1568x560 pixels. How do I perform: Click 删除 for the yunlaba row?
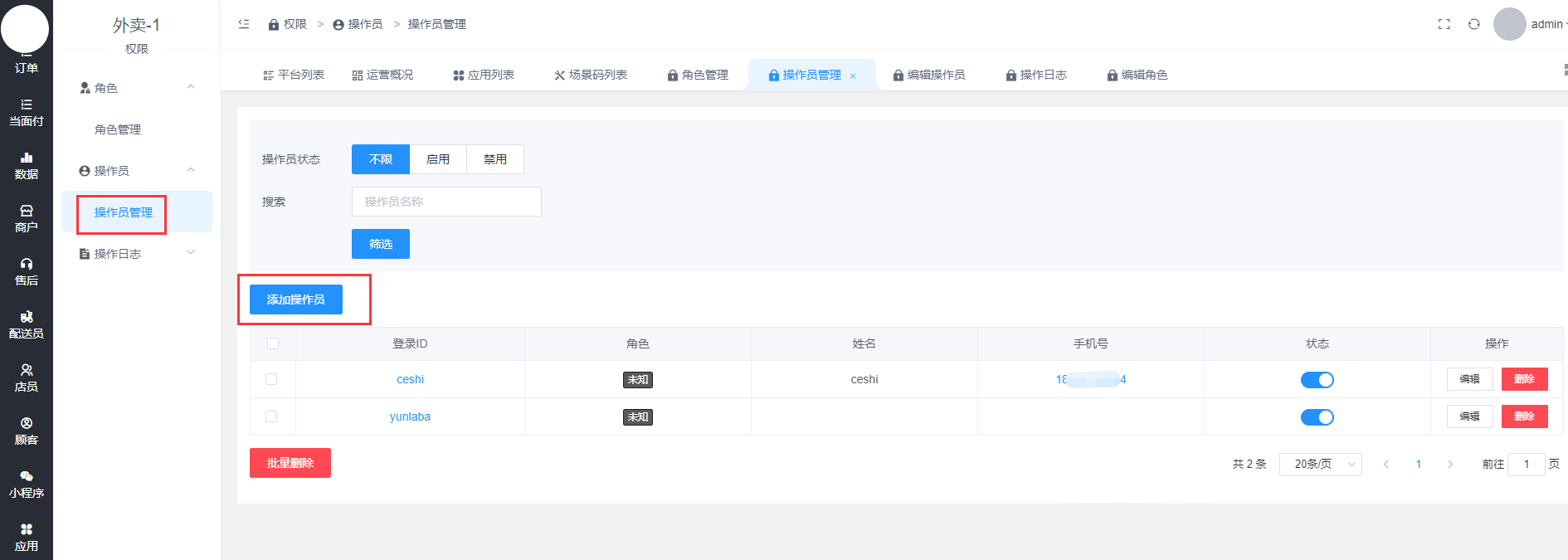[x=1525, y=416]
